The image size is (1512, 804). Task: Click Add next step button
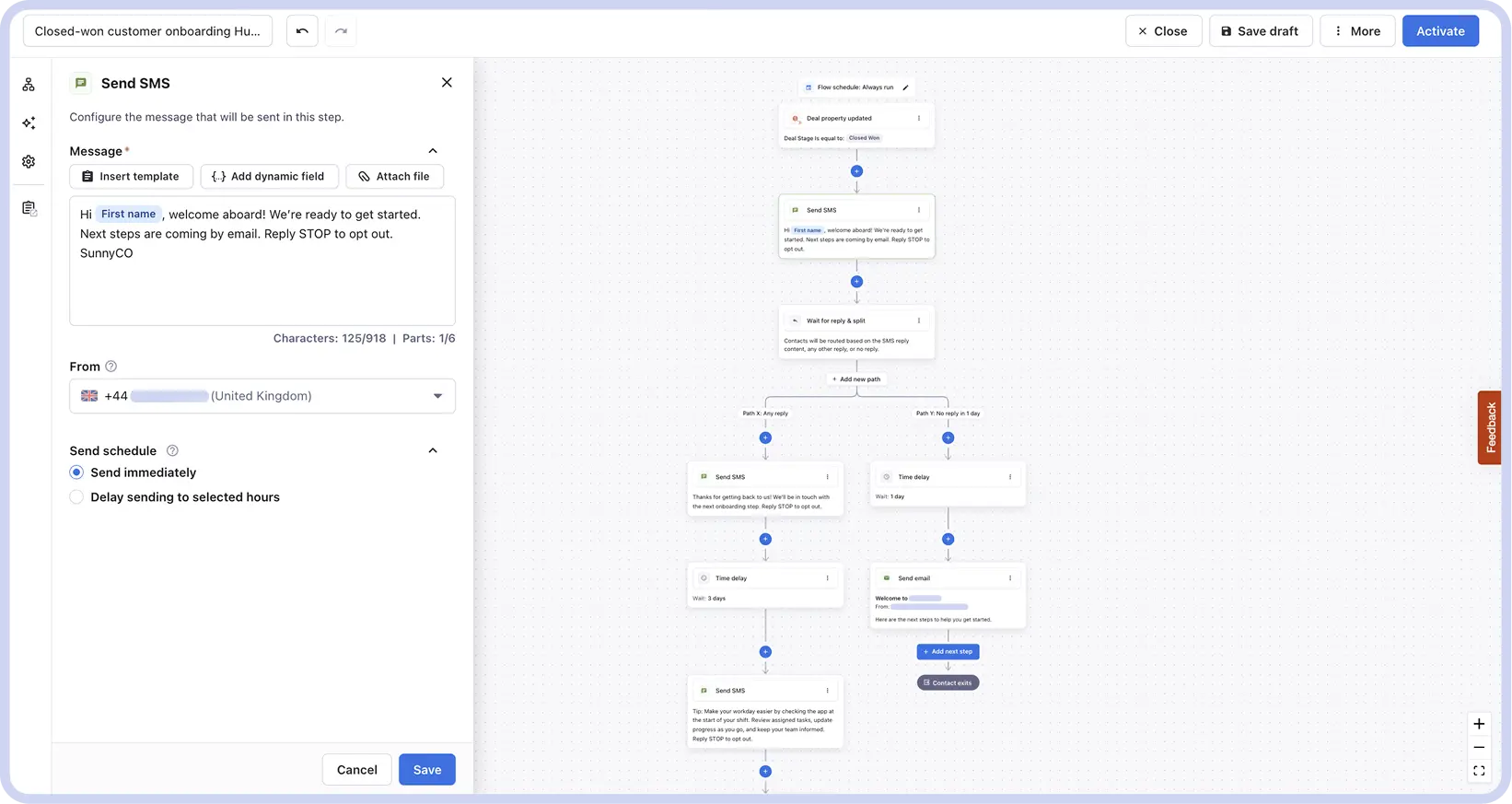948,652
